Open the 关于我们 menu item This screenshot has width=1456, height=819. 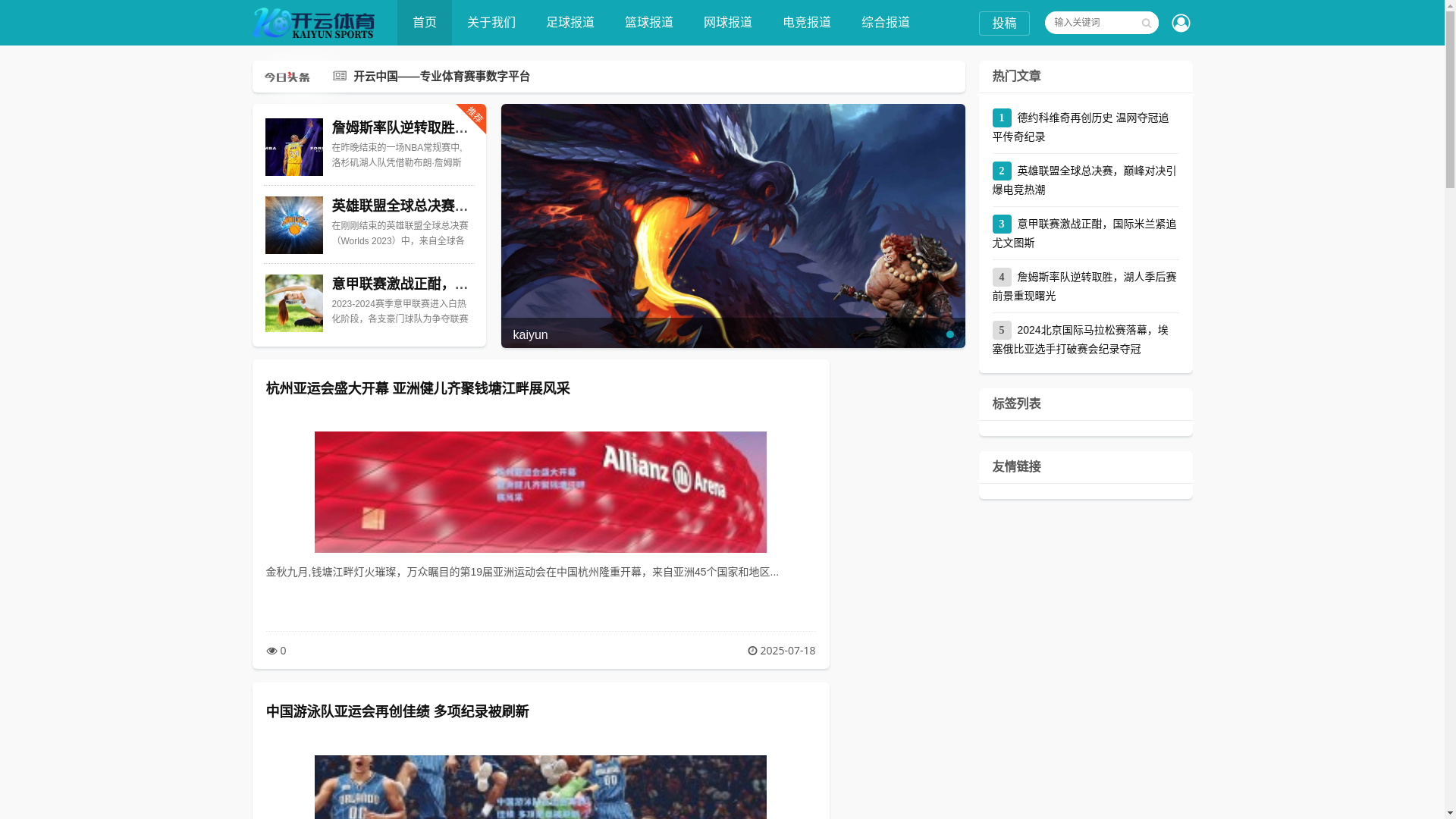coord(491,23)
